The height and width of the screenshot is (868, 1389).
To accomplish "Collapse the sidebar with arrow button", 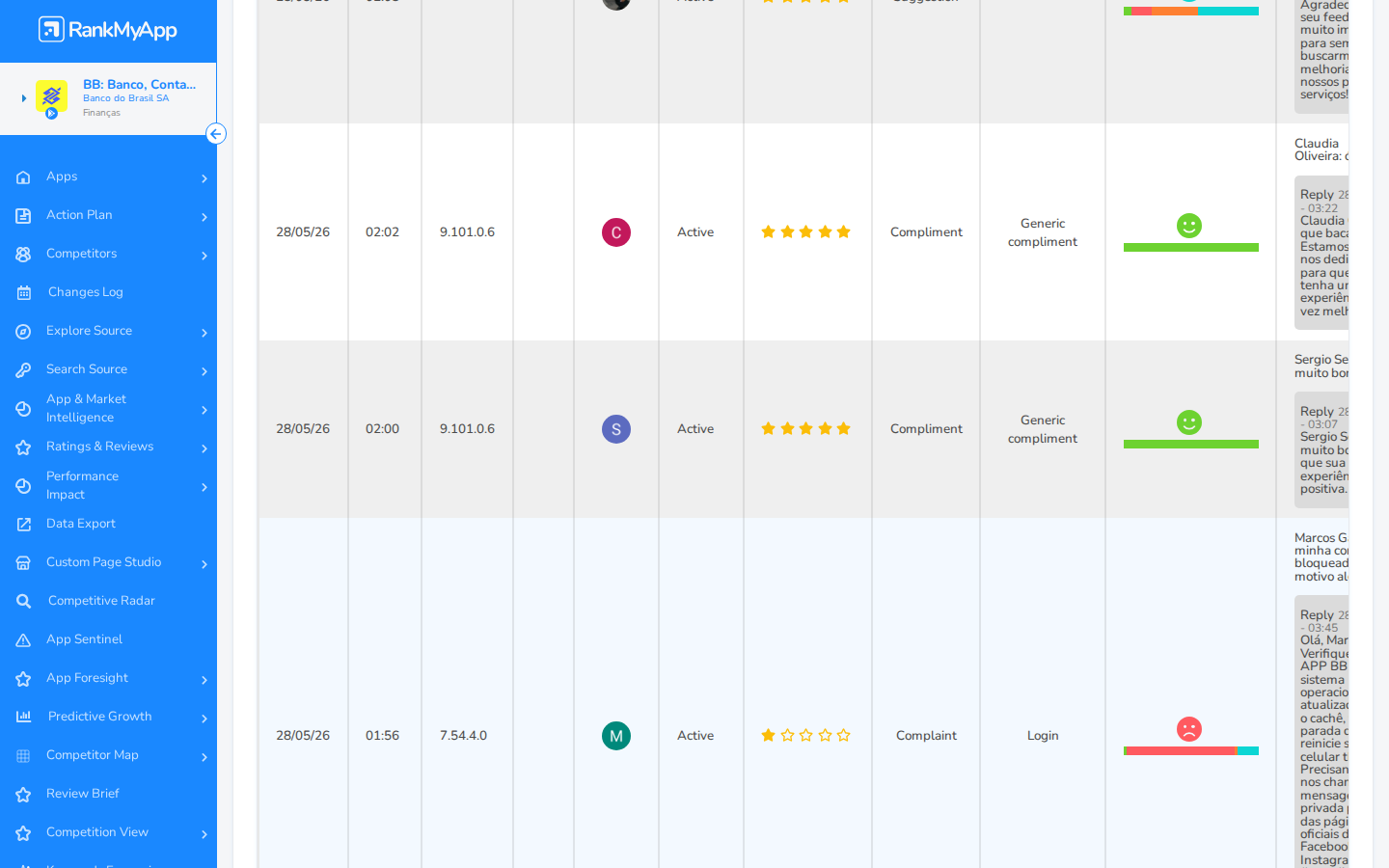I will 216,134.
